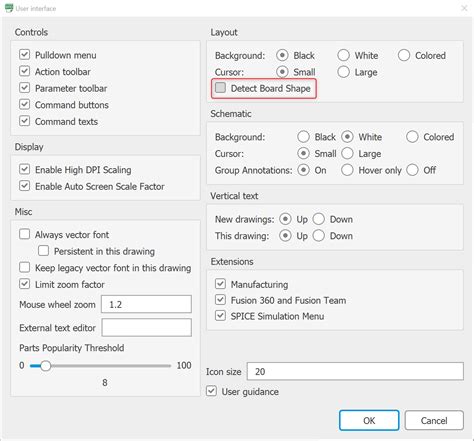Toggle Enable High DPI Scaling
The height and width of the screenshot is (441, 474).
click(24, 169)
